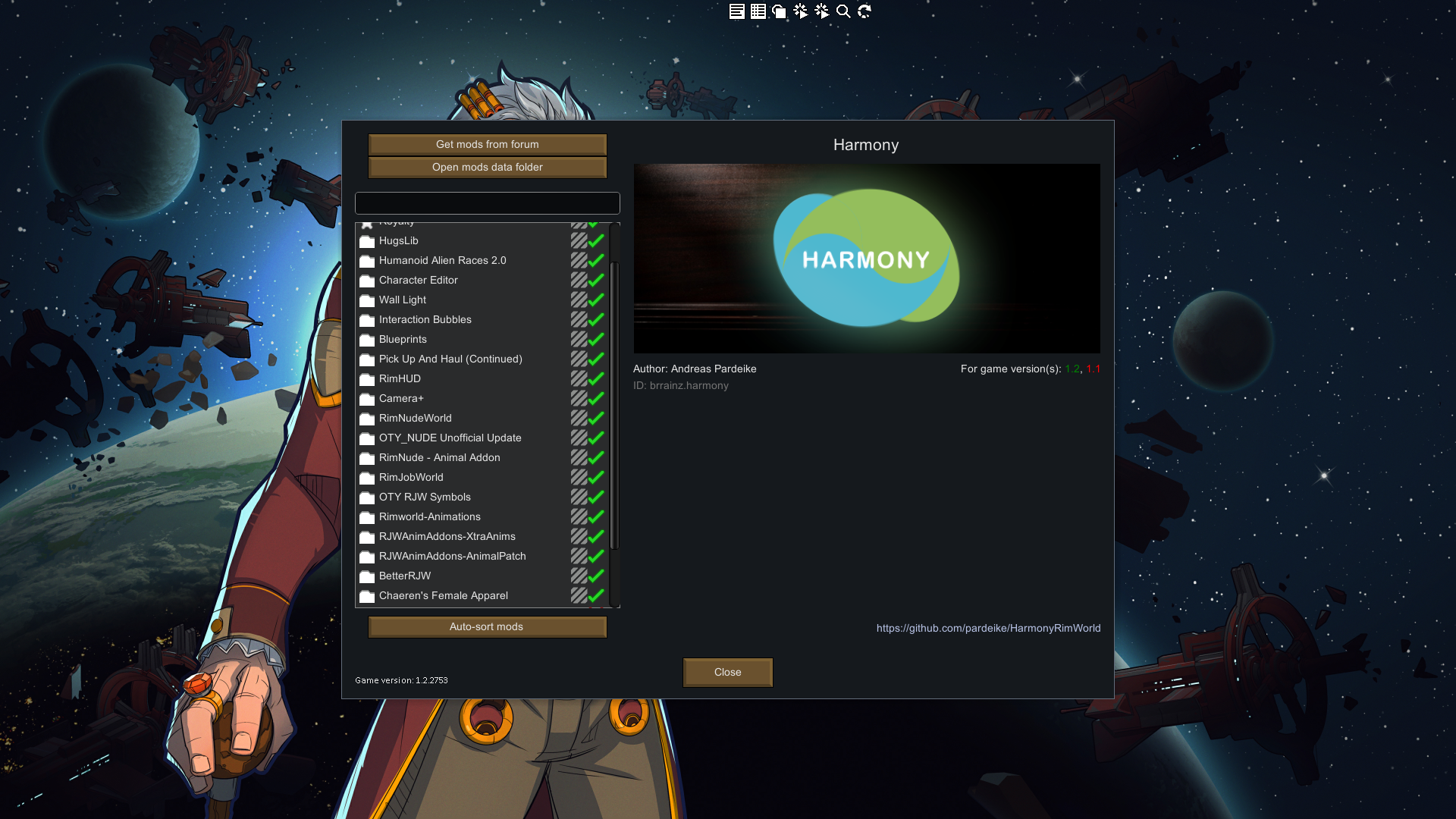1456x819 pixels.
Task: Click the folder icon beside BetterRJW
Action: coord(367,576)
